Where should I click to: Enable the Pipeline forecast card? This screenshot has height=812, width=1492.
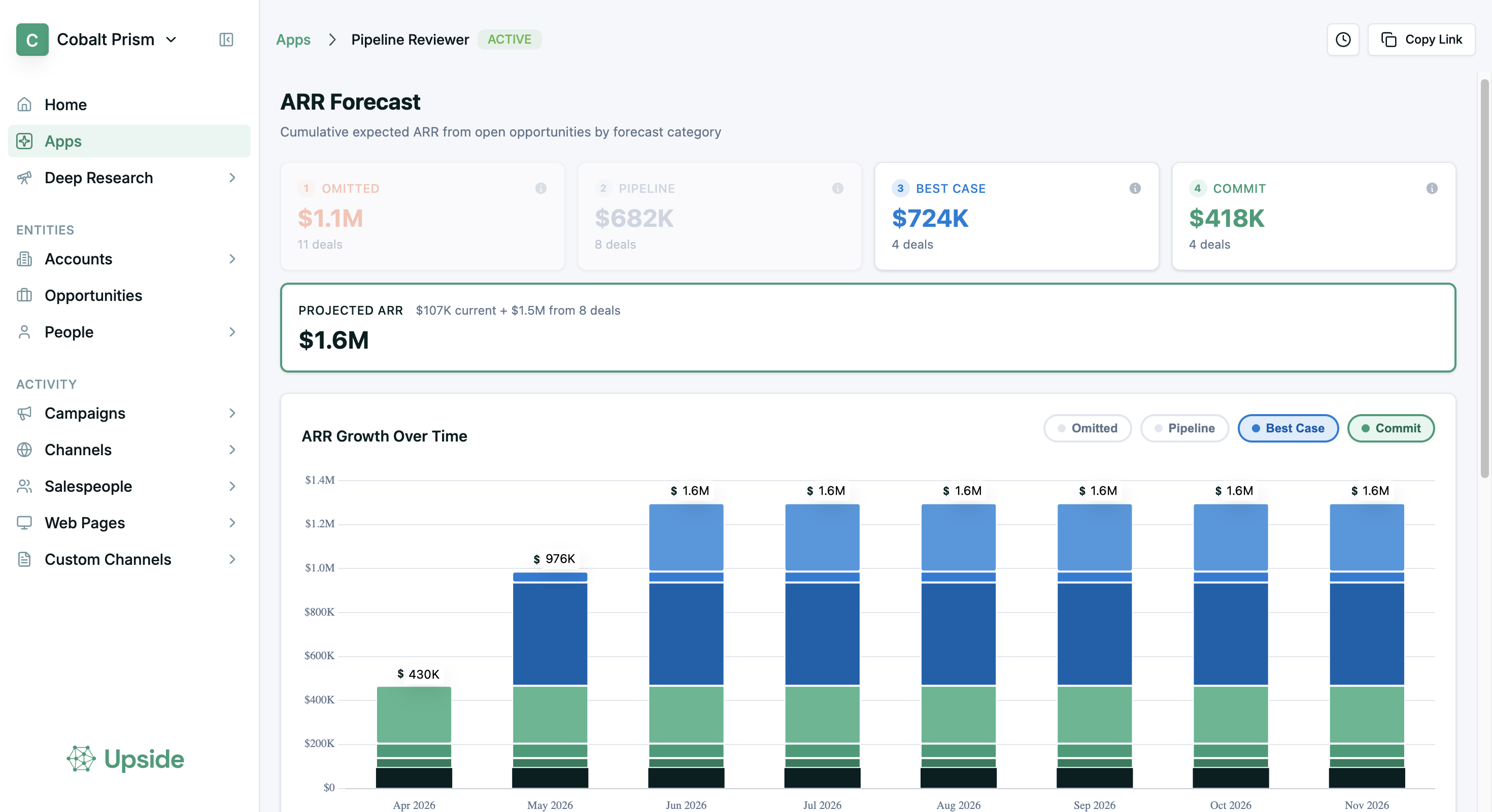pyautogui.click(x=720, y=216)
